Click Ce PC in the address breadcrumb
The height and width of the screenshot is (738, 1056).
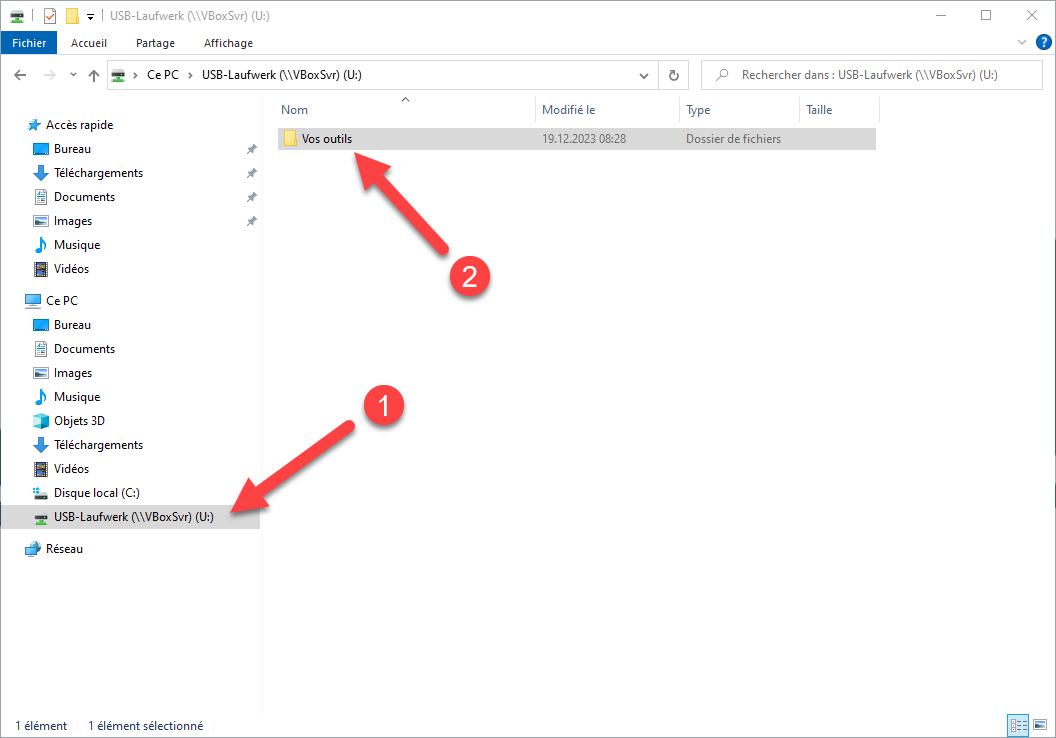[x=163, y=75]
